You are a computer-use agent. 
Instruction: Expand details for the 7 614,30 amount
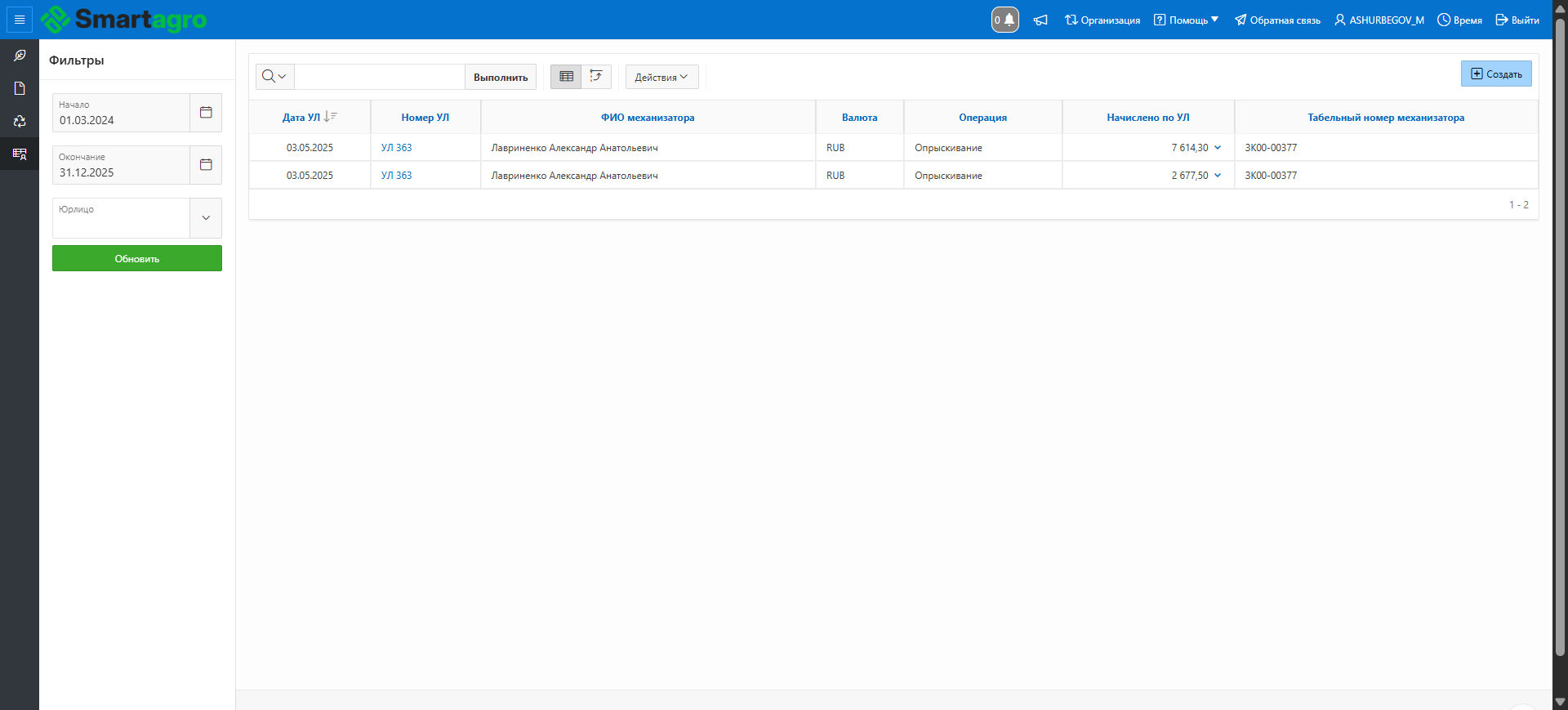(x=1218, y=148)
